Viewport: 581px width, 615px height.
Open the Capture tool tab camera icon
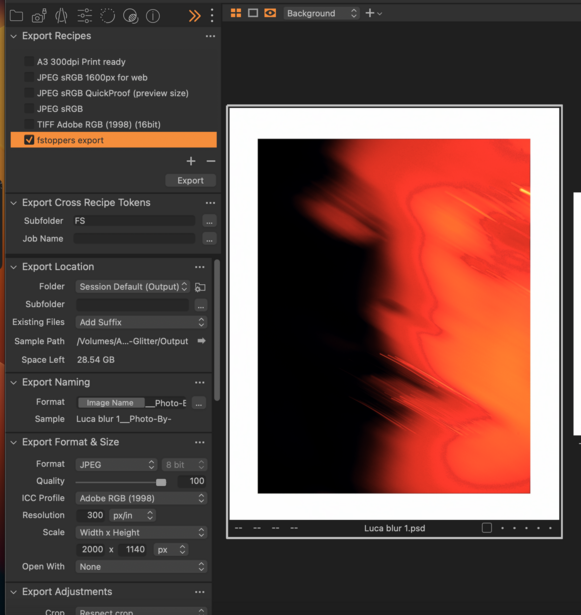[x=39, y=16]
